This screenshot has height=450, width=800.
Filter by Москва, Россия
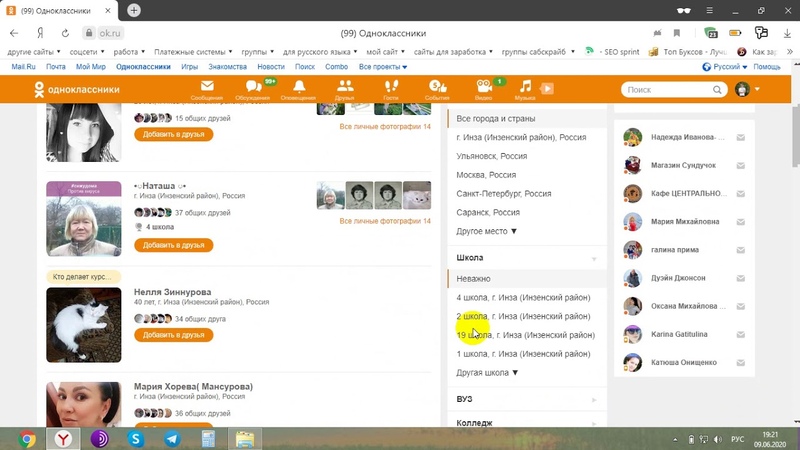(486, 175)
